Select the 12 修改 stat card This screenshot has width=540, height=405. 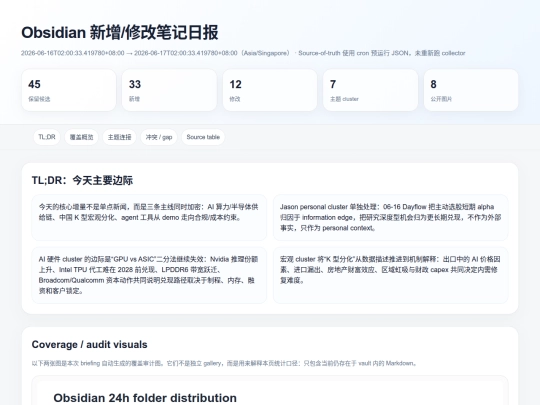point(270,90)
